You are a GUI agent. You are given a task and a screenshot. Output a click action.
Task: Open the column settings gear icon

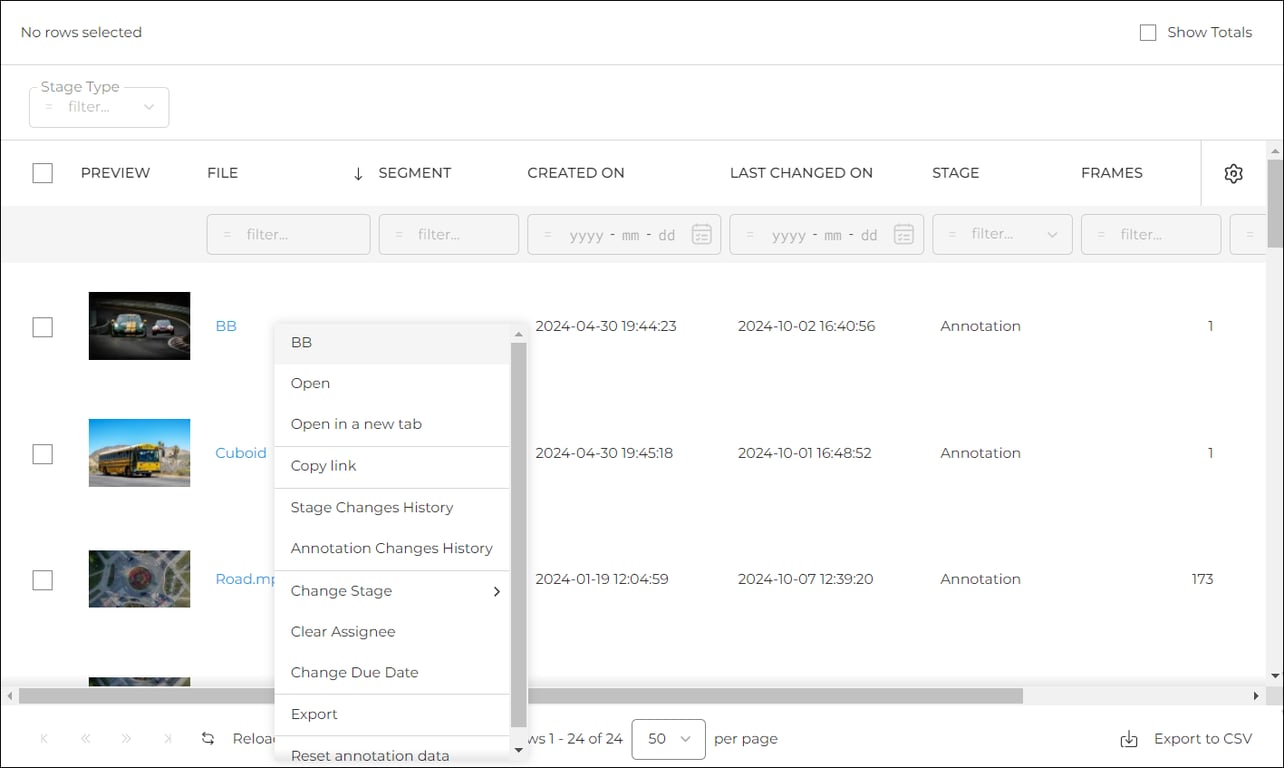(x=1233, y=173)
